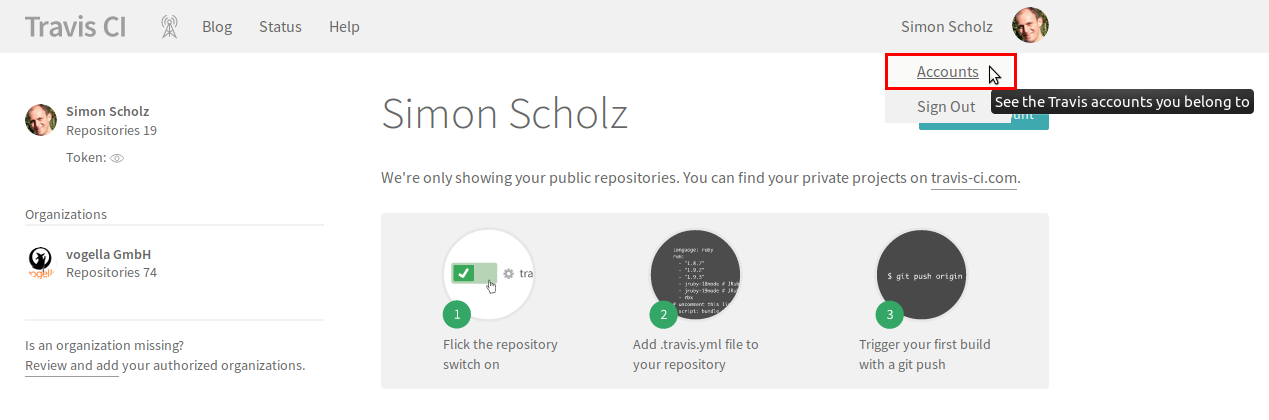Open the Status page link
1269x420 pixels.
point(280,27)
